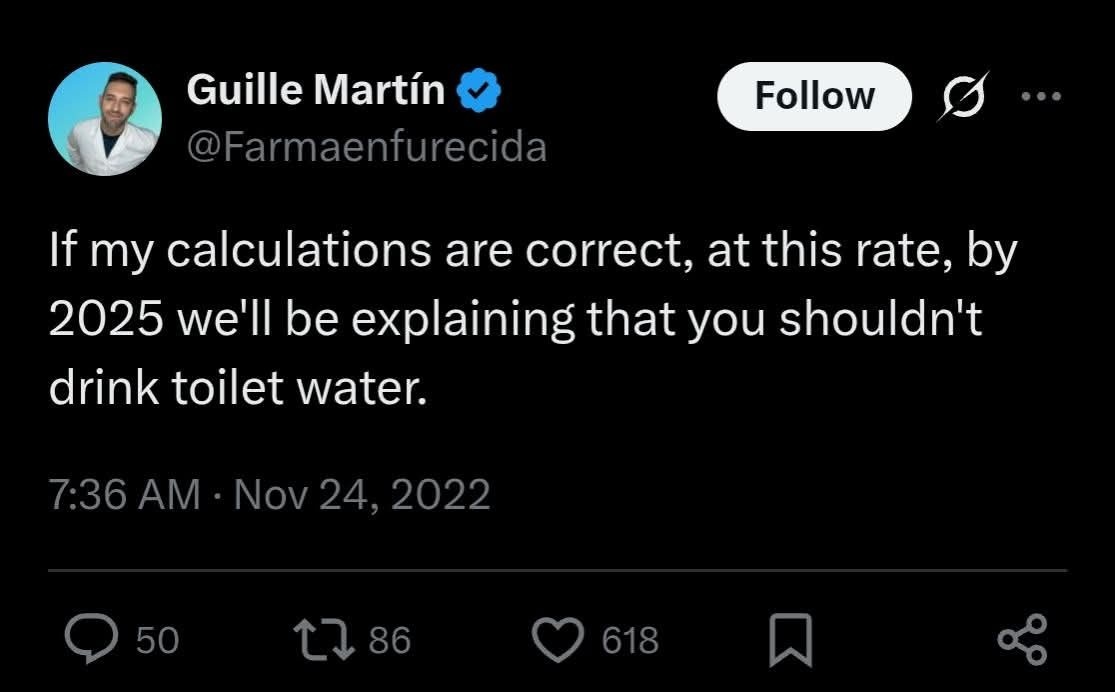The image size is (1115, 692).
Task: Click "drink toilet water." tweet line
Action: coord(238,387)
